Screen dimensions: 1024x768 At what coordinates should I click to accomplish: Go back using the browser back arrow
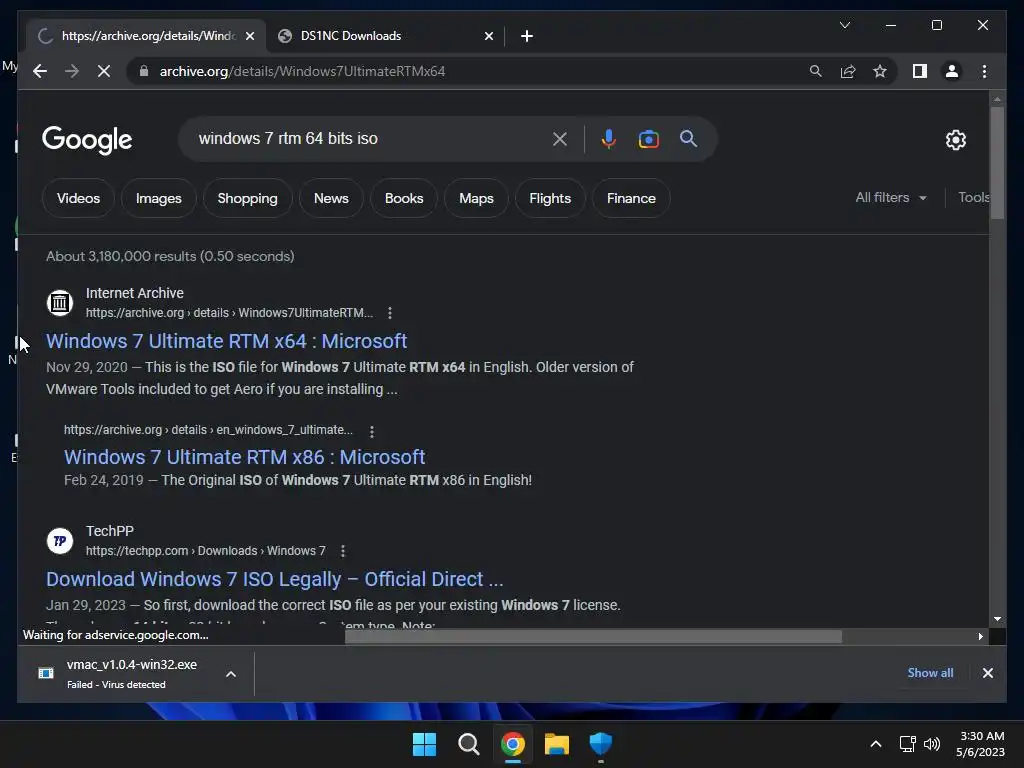40,71
